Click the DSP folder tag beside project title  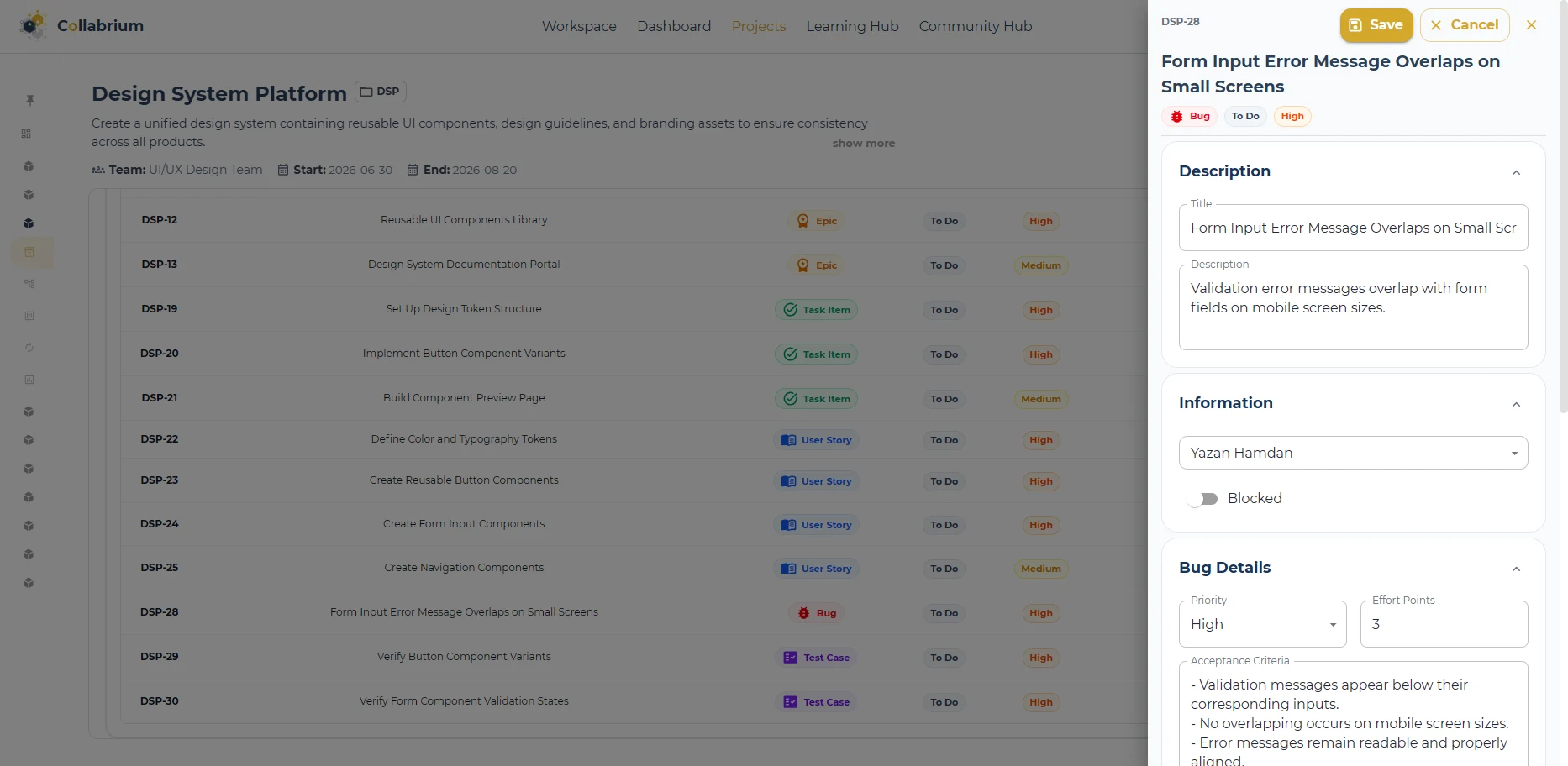[x=381, y=92]
